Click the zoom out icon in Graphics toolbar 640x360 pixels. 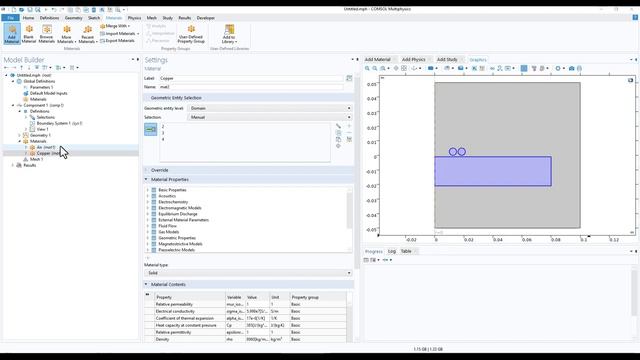click(375, 69)
